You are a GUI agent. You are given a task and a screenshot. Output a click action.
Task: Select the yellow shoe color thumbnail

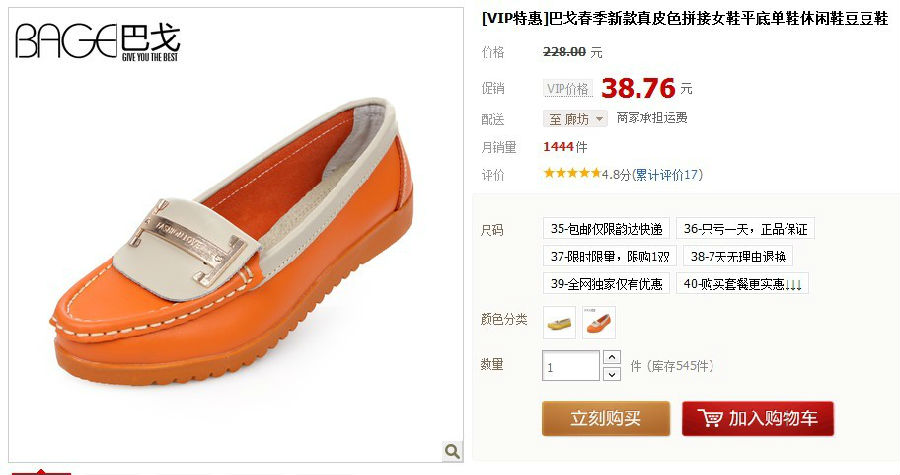[559, 322]
